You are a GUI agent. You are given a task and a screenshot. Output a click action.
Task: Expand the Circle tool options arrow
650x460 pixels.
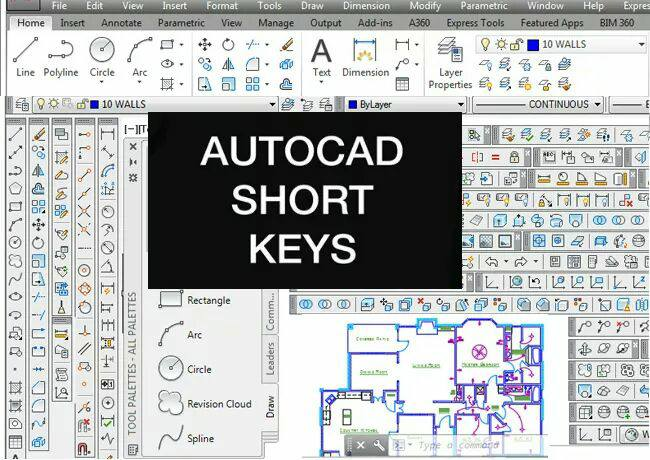click(102, 82)
